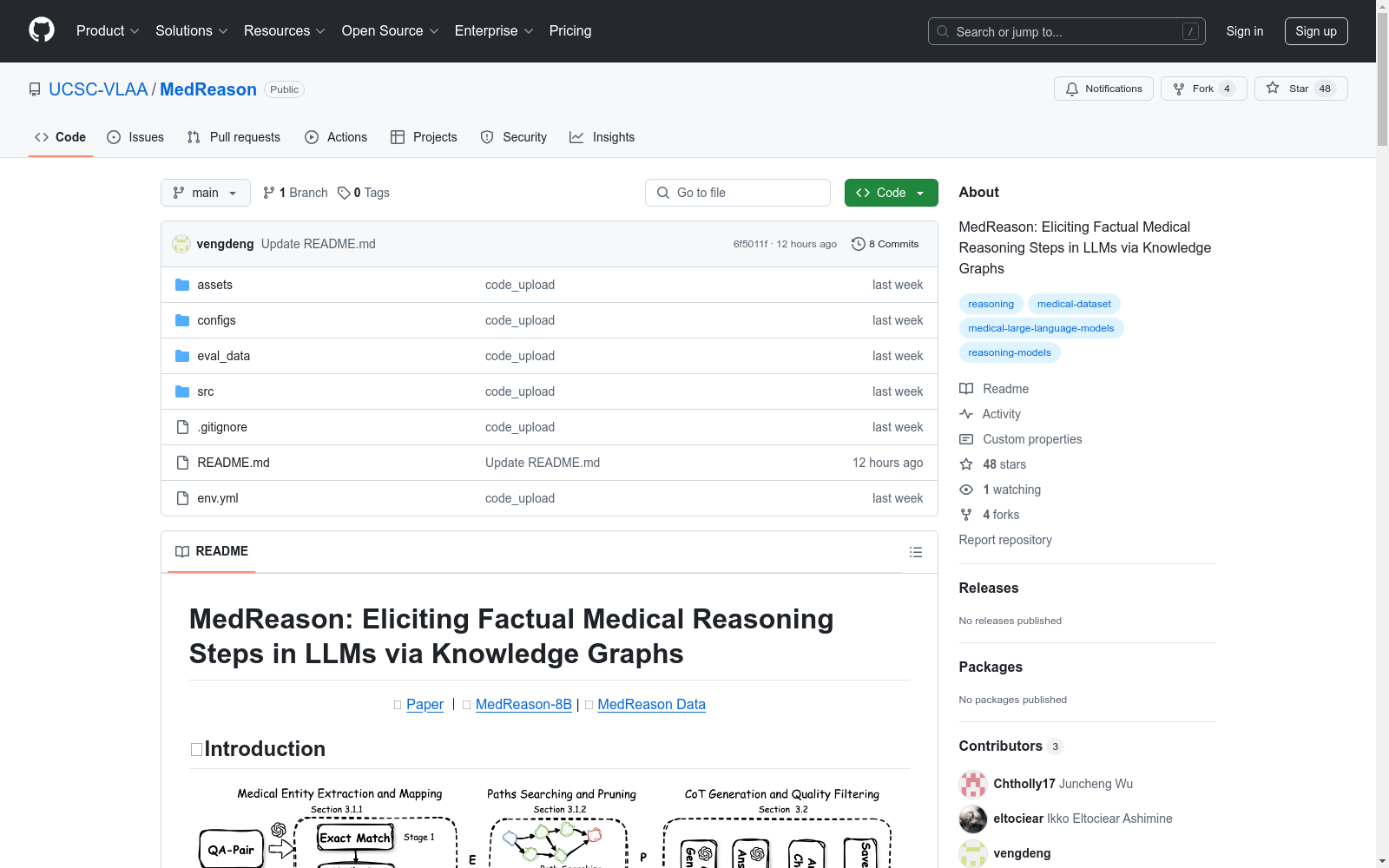This screenshot has width=1389, height=868.
Task: Open the MedReason Data link
Action: pos(651,704)
